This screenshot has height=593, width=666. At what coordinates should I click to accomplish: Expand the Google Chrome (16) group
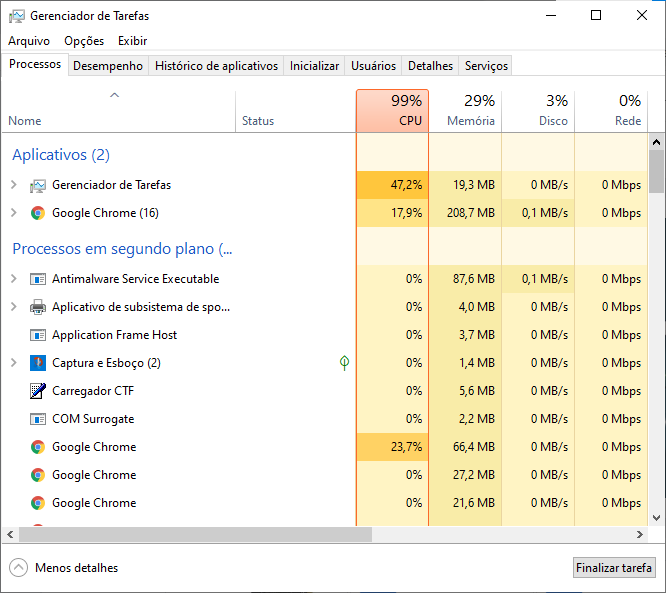14,213
